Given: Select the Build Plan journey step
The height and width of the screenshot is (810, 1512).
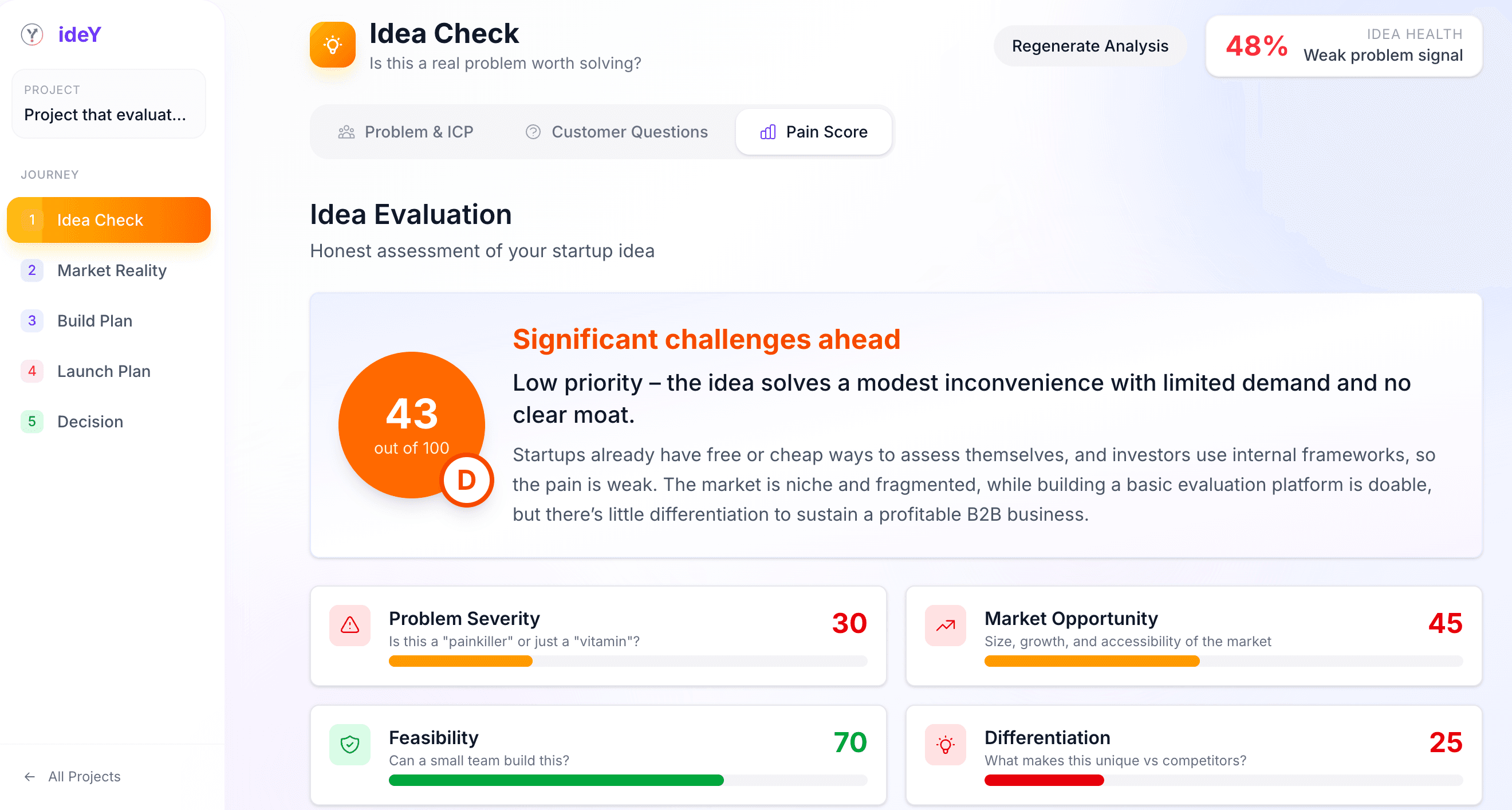Looking at the screenshot, I should point(94,320).
